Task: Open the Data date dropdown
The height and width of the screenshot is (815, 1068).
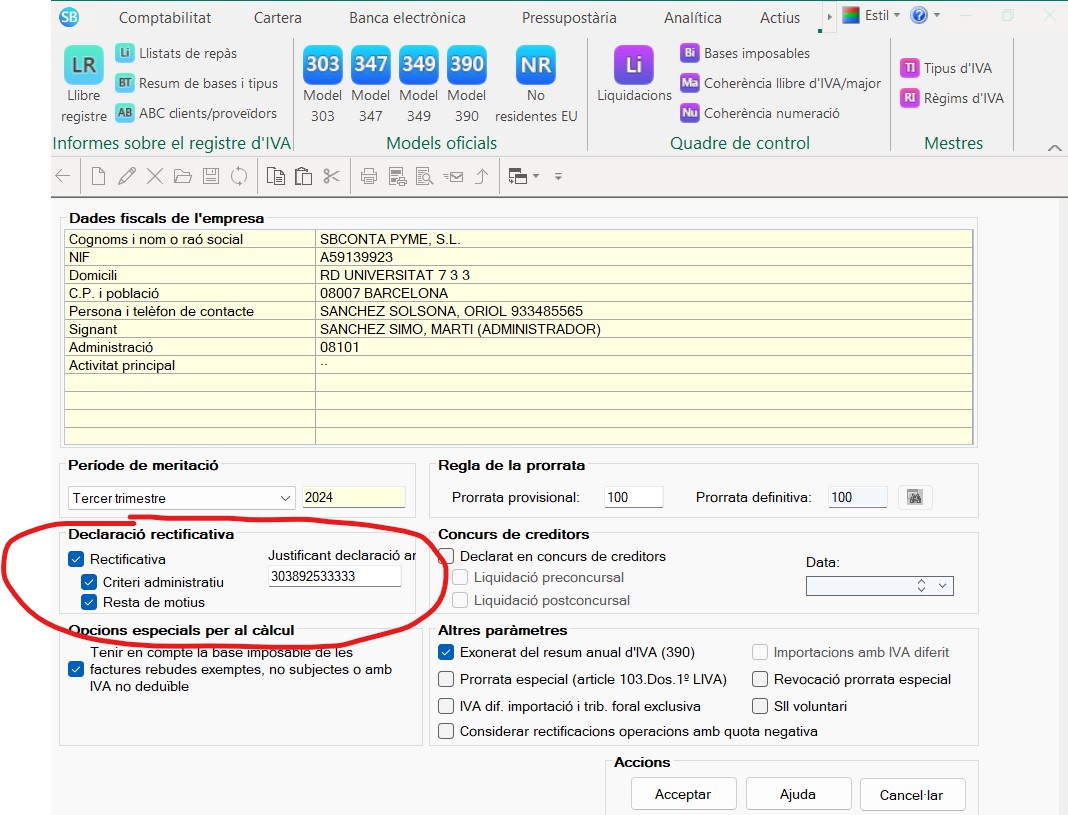Action: coord(943,586)
